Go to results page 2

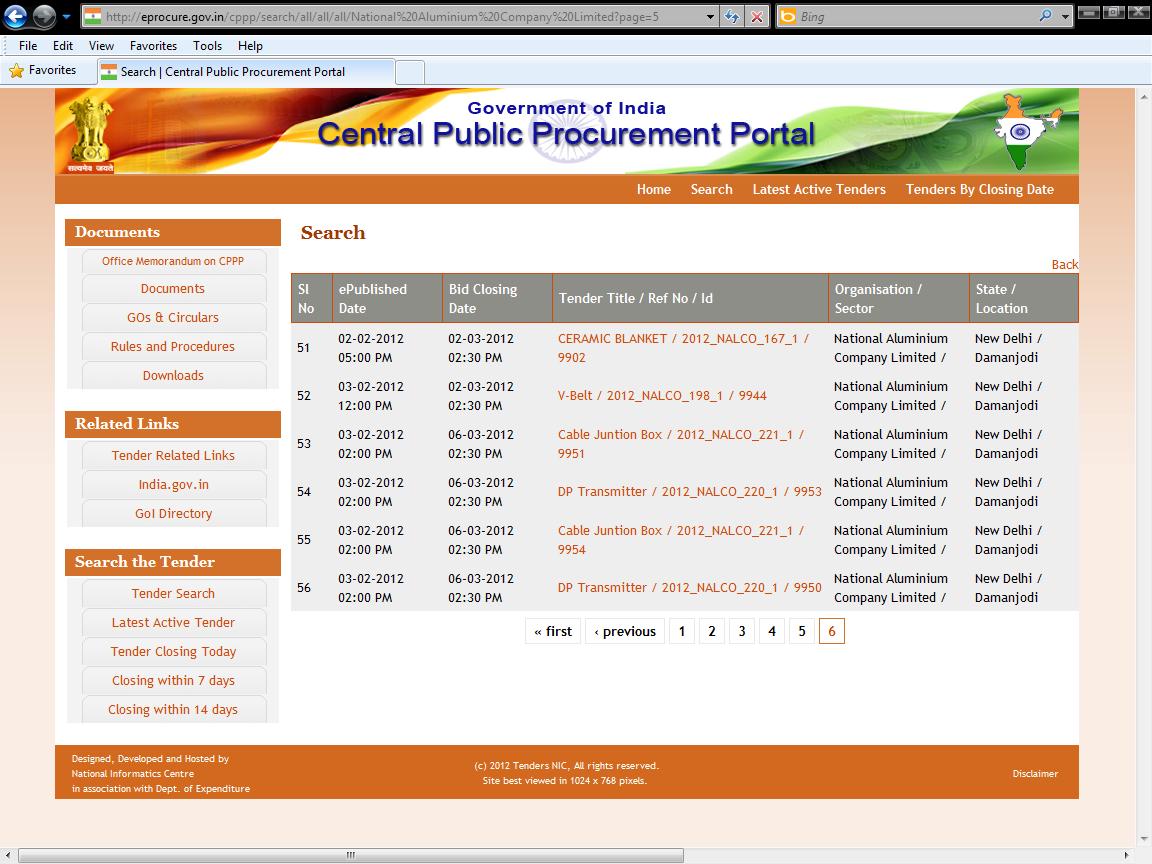pyautogui.click(x=712, y=631)
